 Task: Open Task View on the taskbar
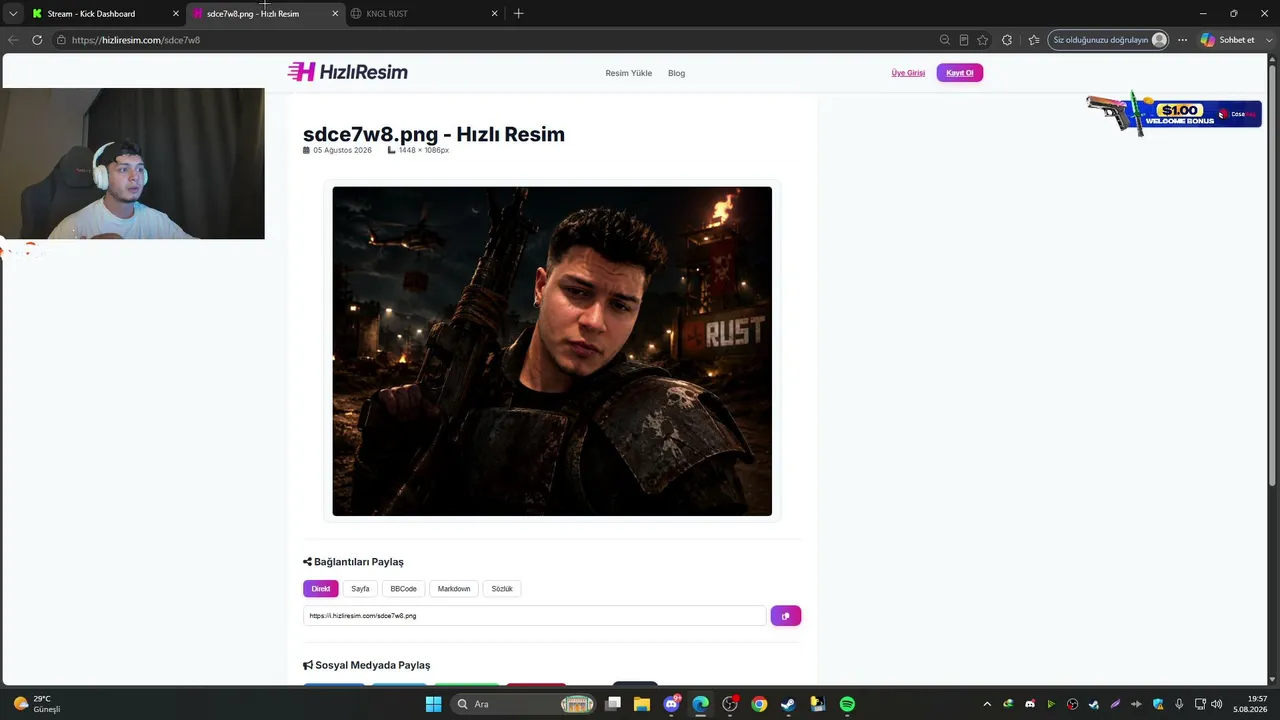pyautogui.click(x=614, y=704)
